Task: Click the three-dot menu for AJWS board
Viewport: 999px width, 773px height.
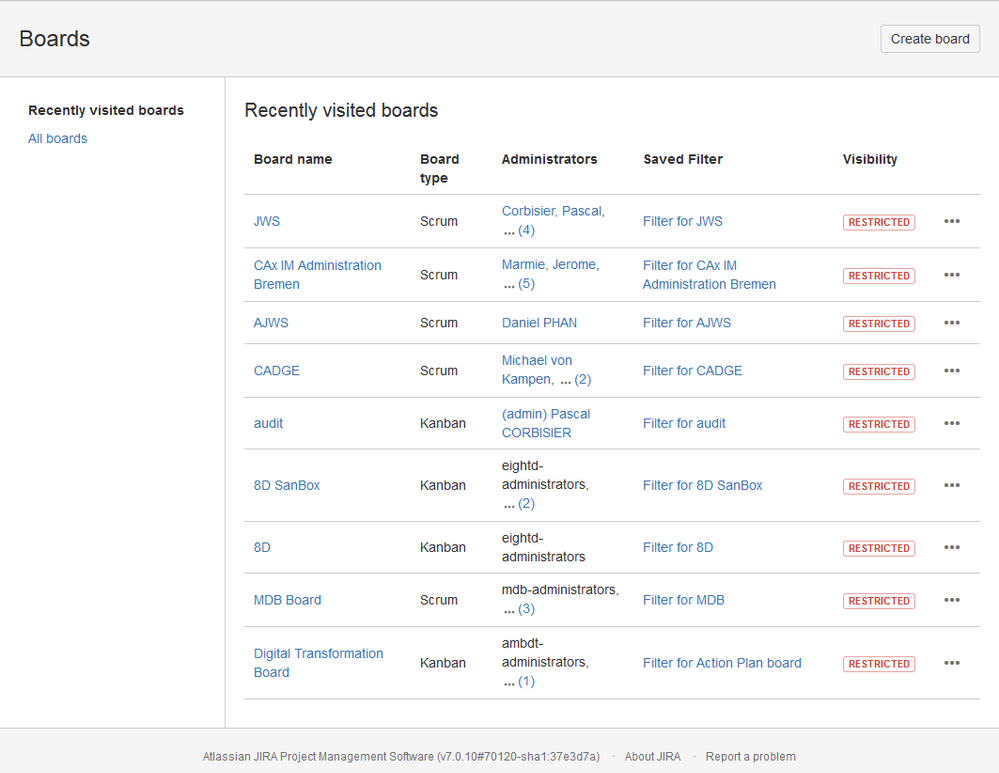Action: [x=951, y=323]
